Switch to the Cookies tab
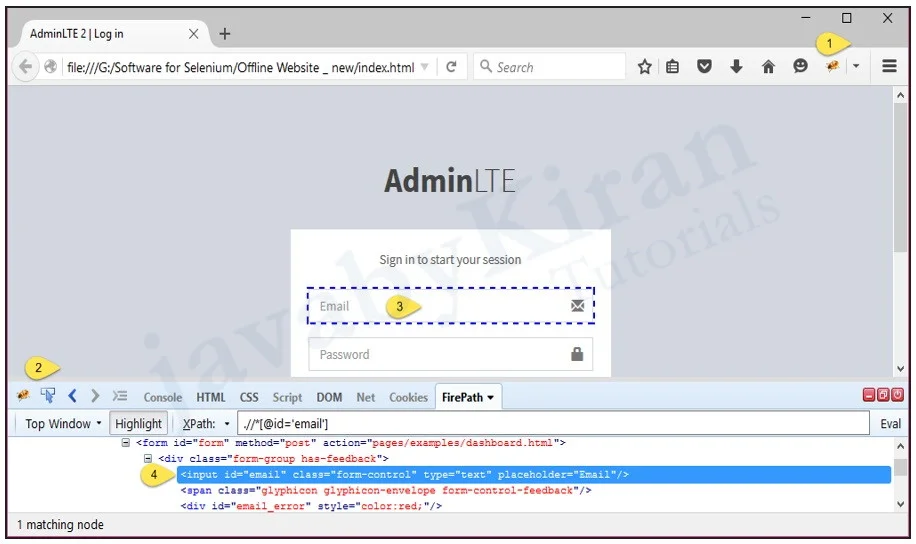The height and width of the screenshot is (544, 916). pos(408,397)
